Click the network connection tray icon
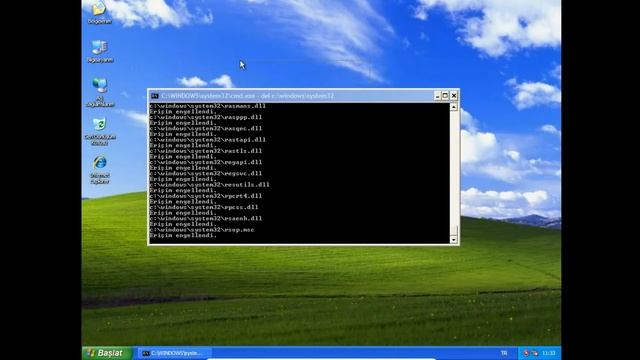Screen dimensions: 640x360 [534, 353]
